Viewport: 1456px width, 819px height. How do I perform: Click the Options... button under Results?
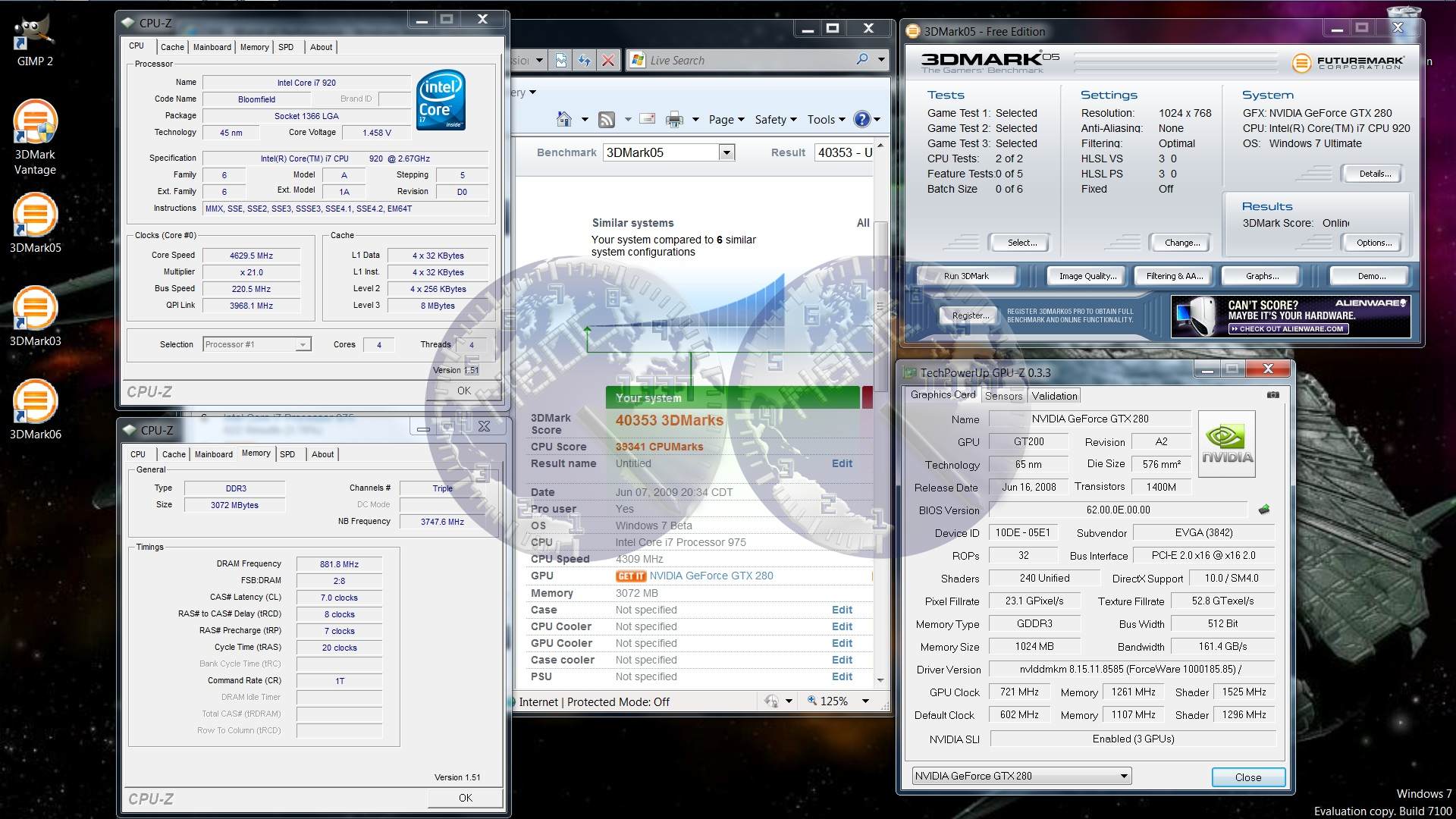[x=1373, y=243]
